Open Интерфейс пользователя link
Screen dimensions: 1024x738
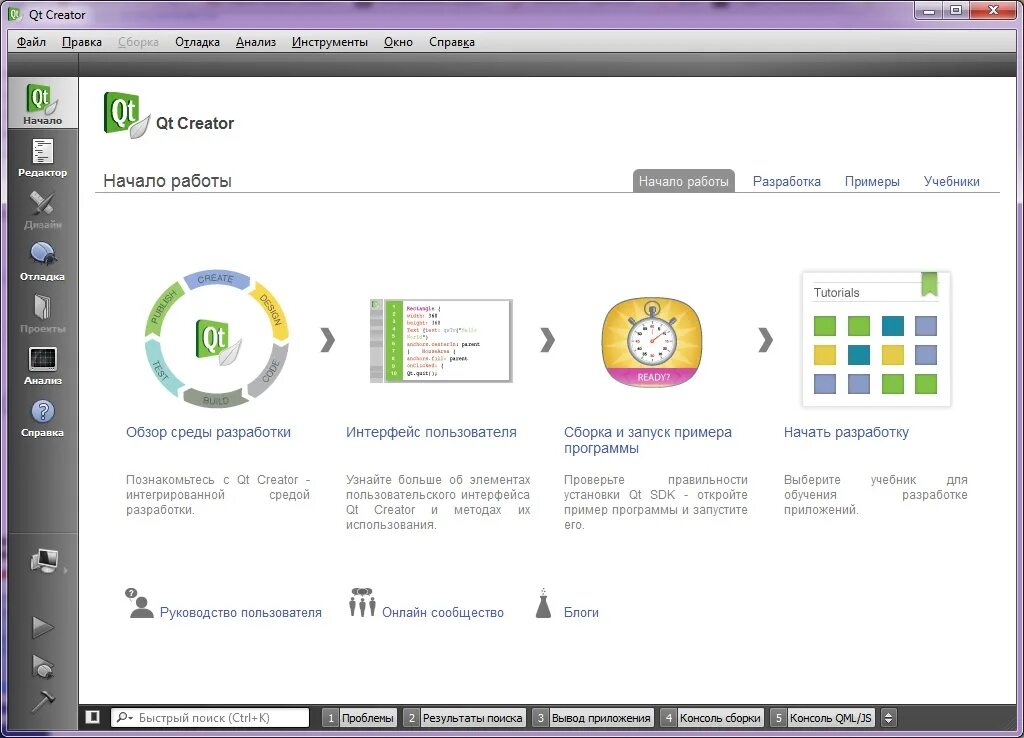[x=431, y=432]
